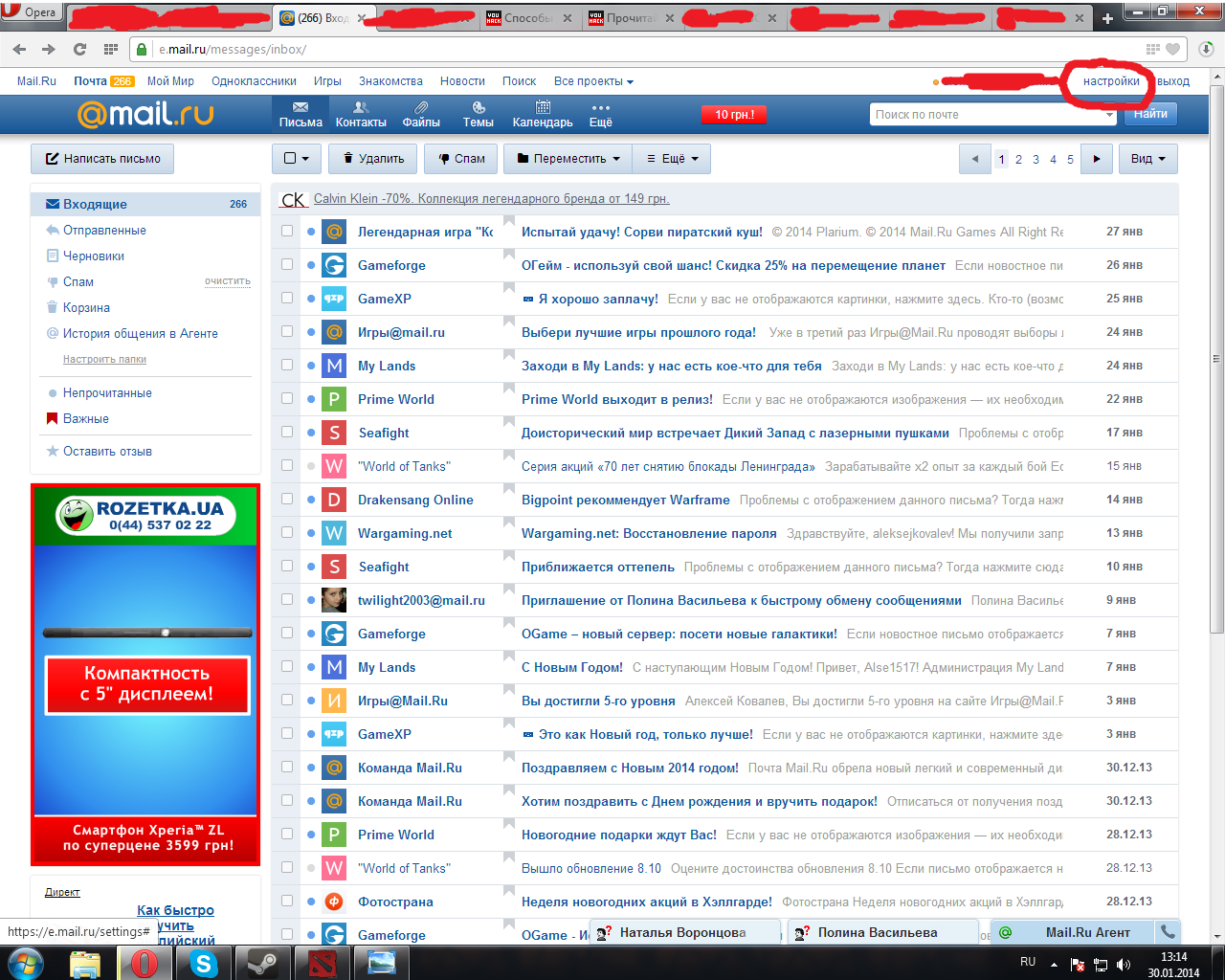Click the browser forward arrow
The height and width of the screenshot is (980, 1225).
(x=49, y=49)
